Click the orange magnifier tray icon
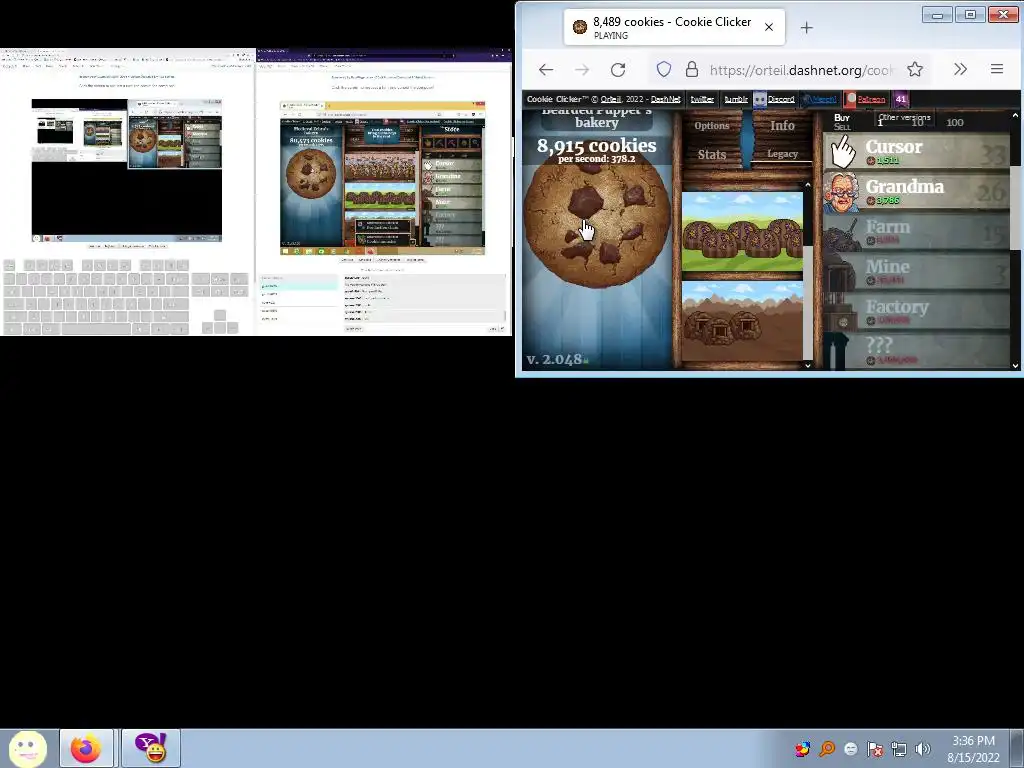Image resolution: width=1024 pixels, height=768 pixels. point(827,749)
